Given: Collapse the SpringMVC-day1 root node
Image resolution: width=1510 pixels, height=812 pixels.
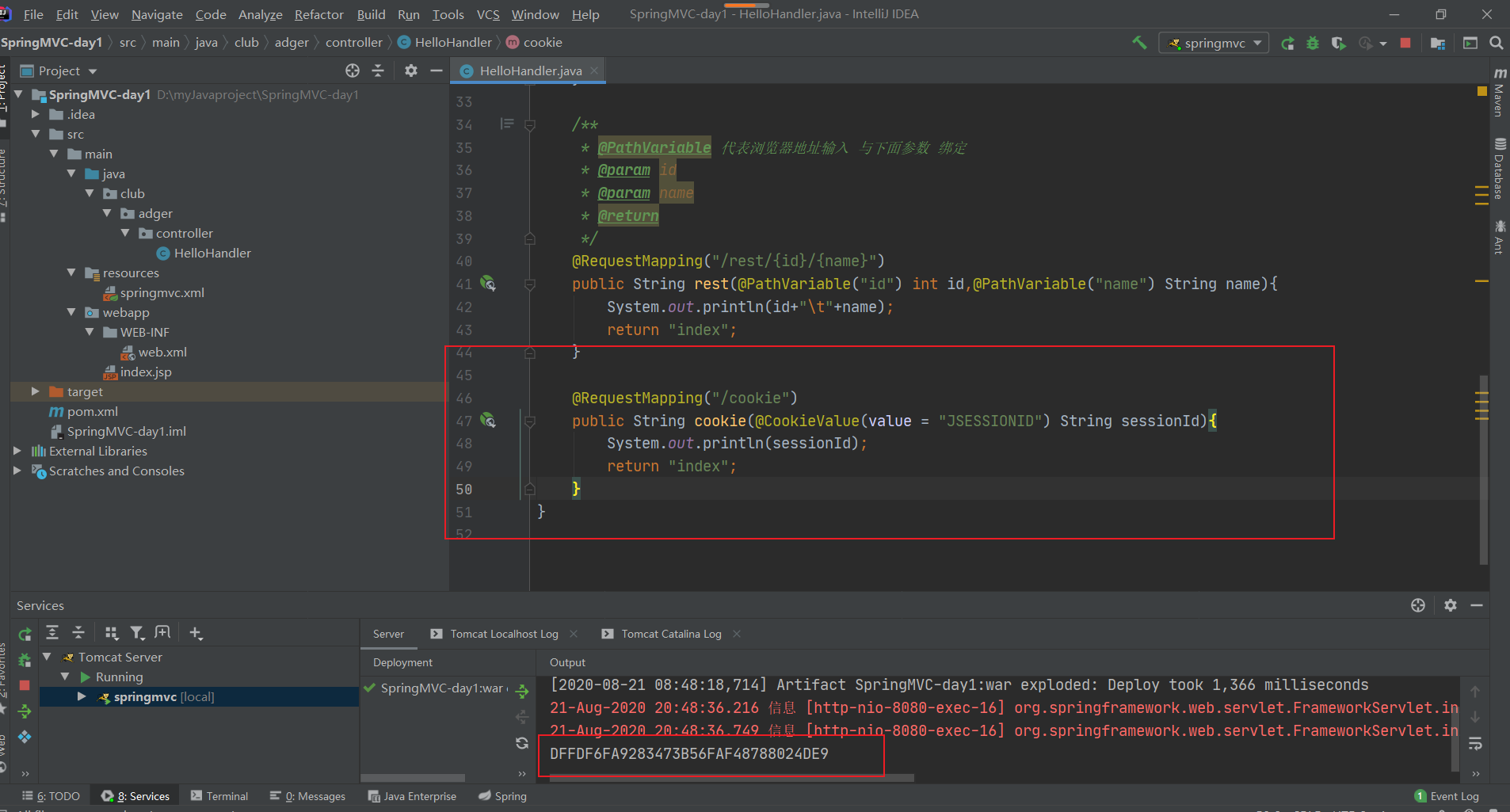Looking at the screenshot, I should point(18,94).
